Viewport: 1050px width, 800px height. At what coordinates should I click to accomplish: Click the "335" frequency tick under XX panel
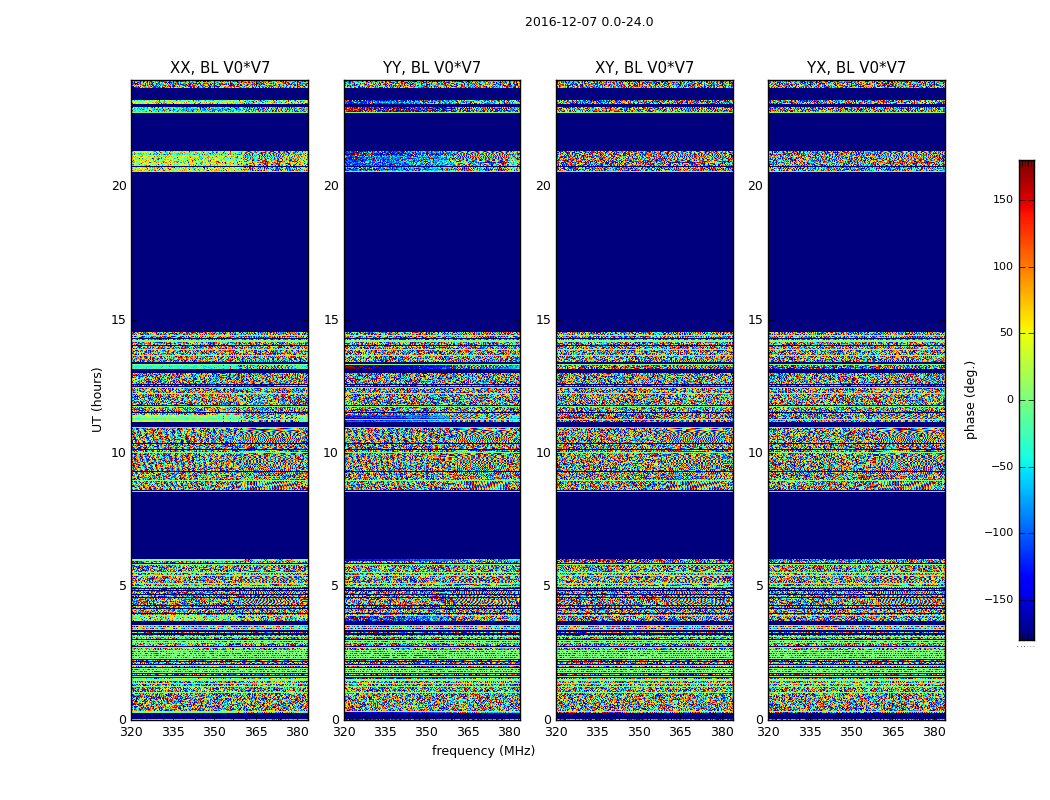173,732
